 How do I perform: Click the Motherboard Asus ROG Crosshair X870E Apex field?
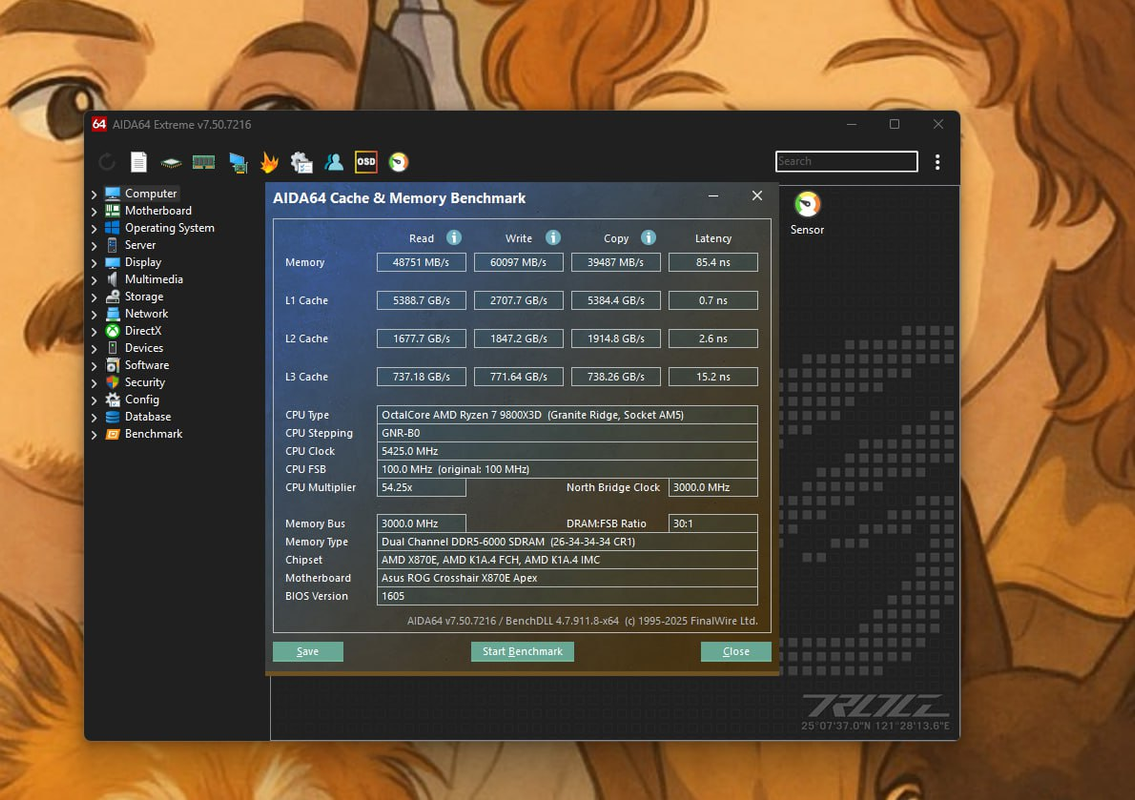(x=568, y=578)
